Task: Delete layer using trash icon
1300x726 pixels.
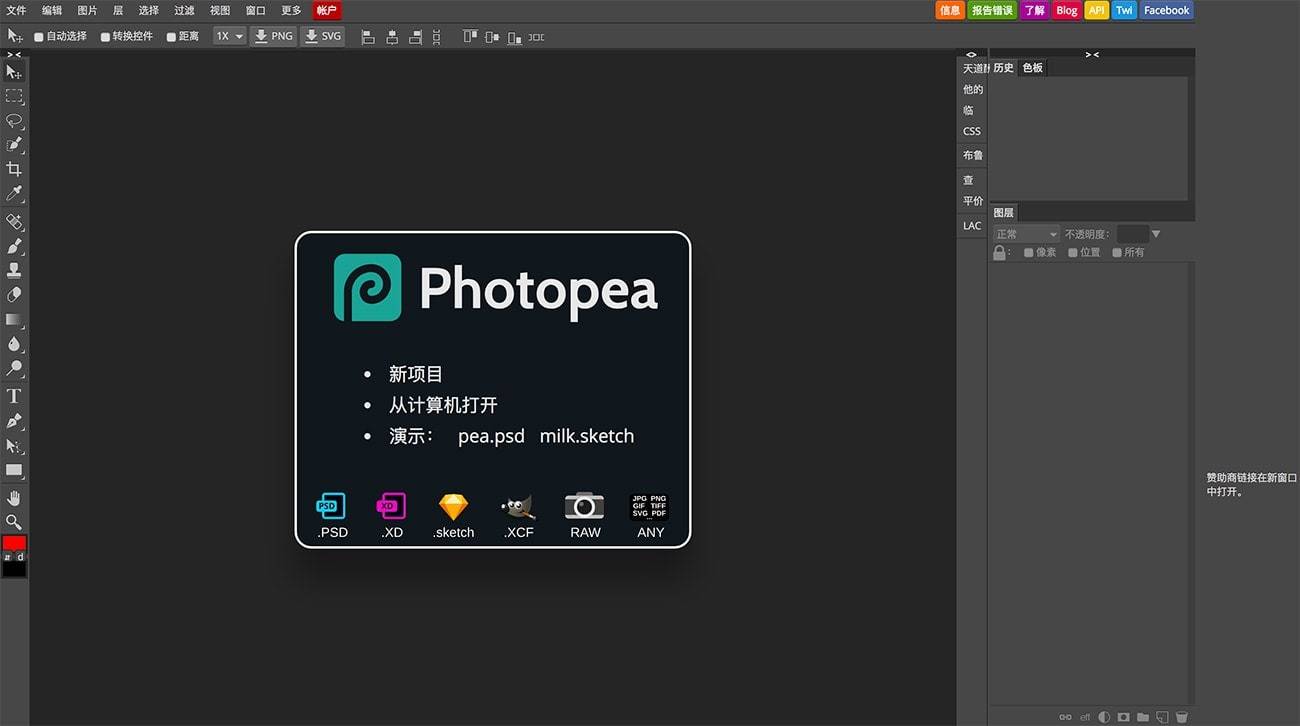Action: point(1181,717)
